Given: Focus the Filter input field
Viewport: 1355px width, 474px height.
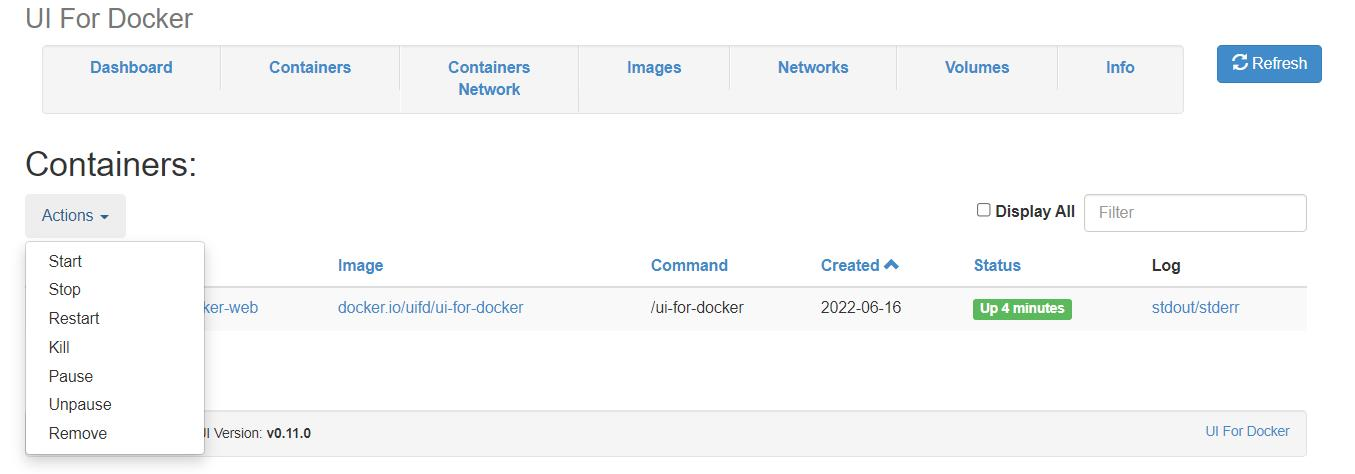Looking at the screenshot, I should click(1195, 213).
